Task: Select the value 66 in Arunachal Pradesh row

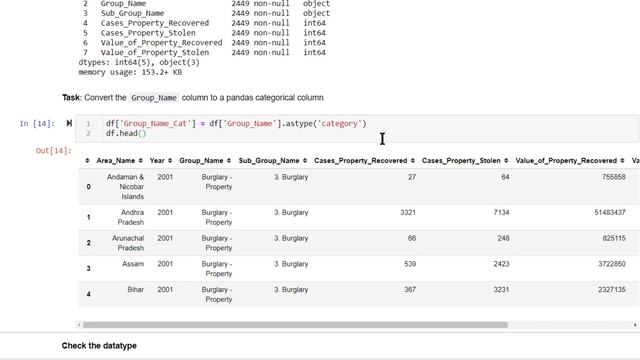Action: [412, 238]
